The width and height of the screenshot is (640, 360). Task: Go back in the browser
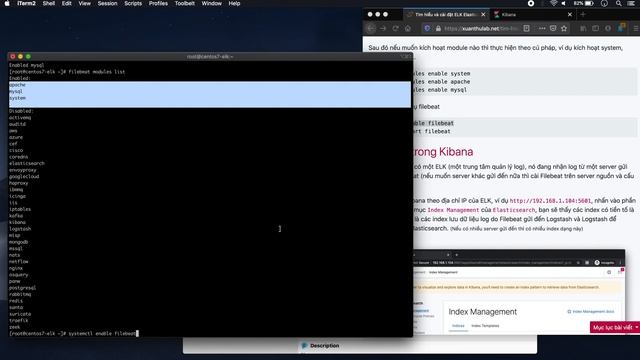coord(371,28)
